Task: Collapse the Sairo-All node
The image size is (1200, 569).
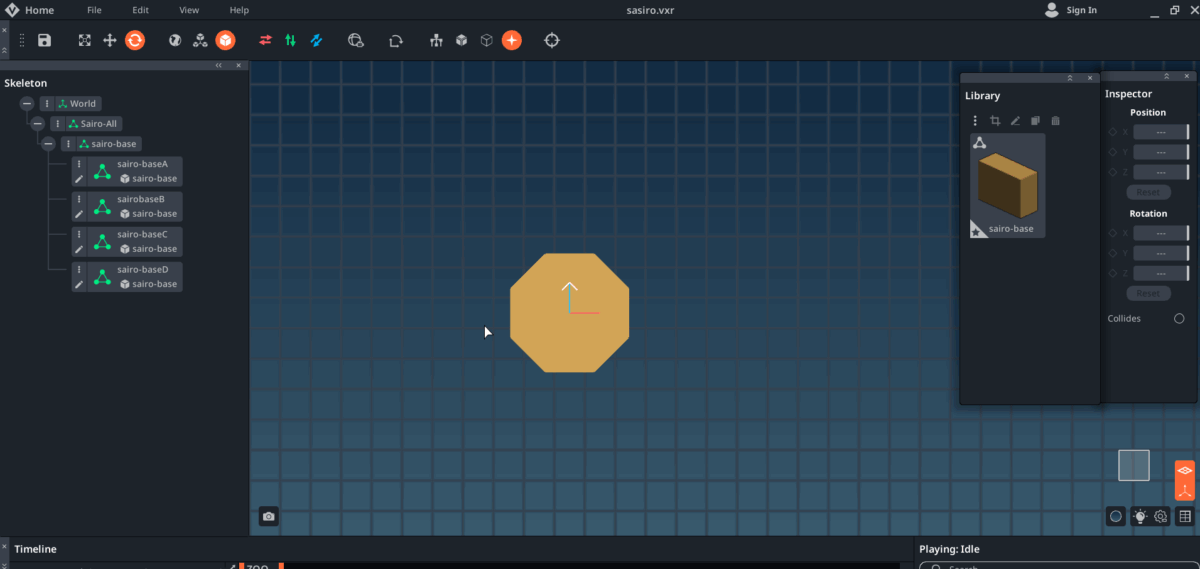Action: pyautogui.click(x=38, y=124)
